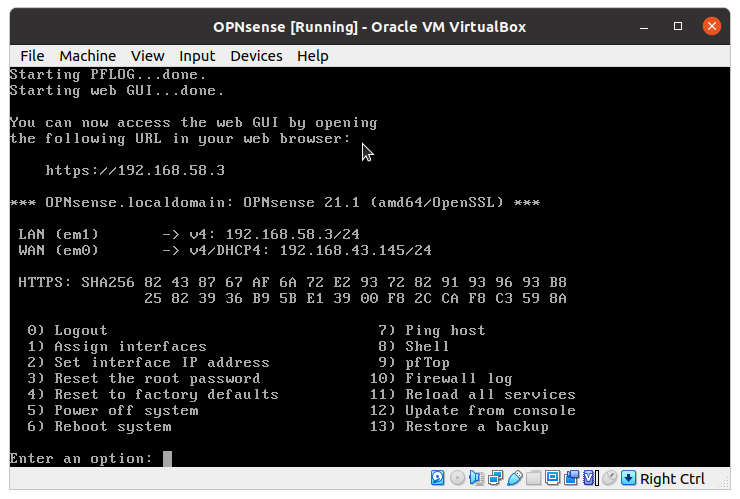Open the File menu

click(32, 56)
